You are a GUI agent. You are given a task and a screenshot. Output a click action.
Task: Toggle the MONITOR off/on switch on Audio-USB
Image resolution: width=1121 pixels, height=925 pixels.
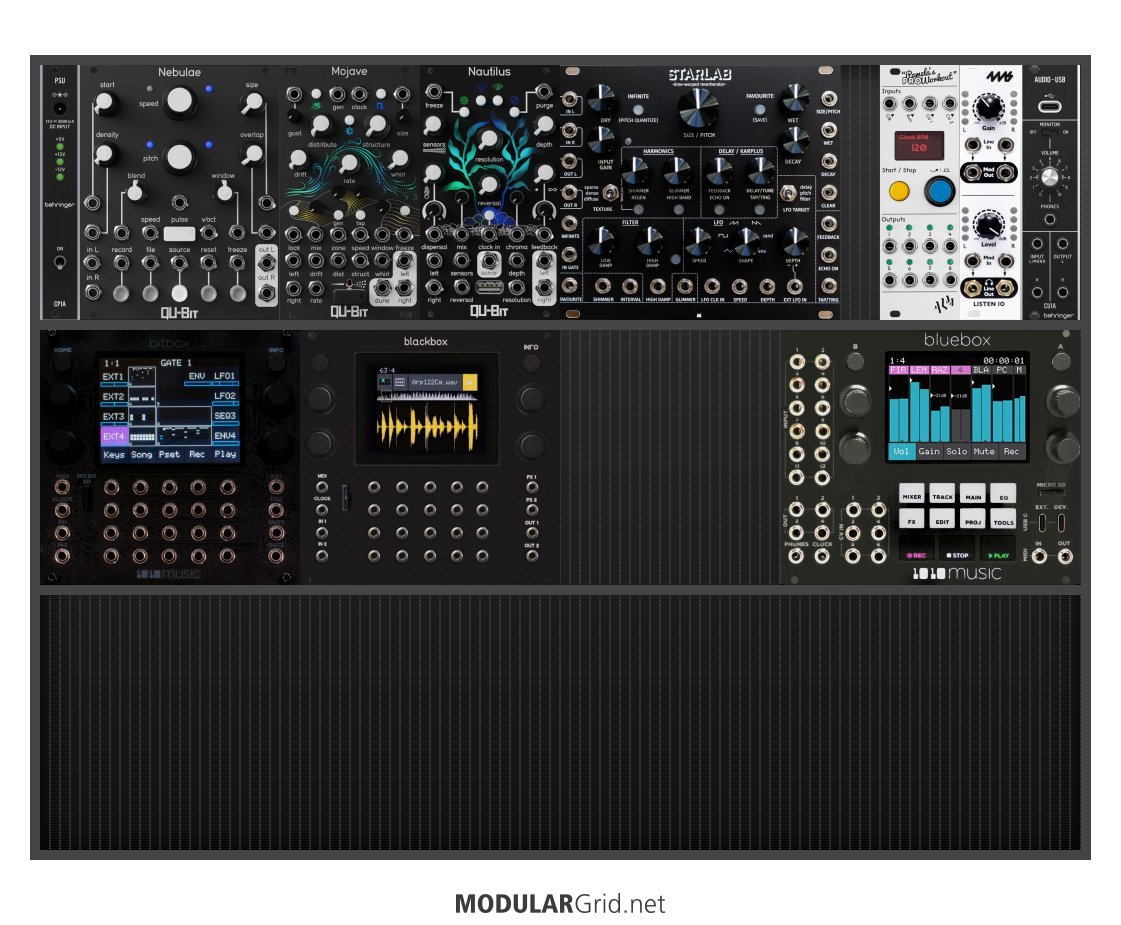pyautogui.click(x=1050, y=132)
